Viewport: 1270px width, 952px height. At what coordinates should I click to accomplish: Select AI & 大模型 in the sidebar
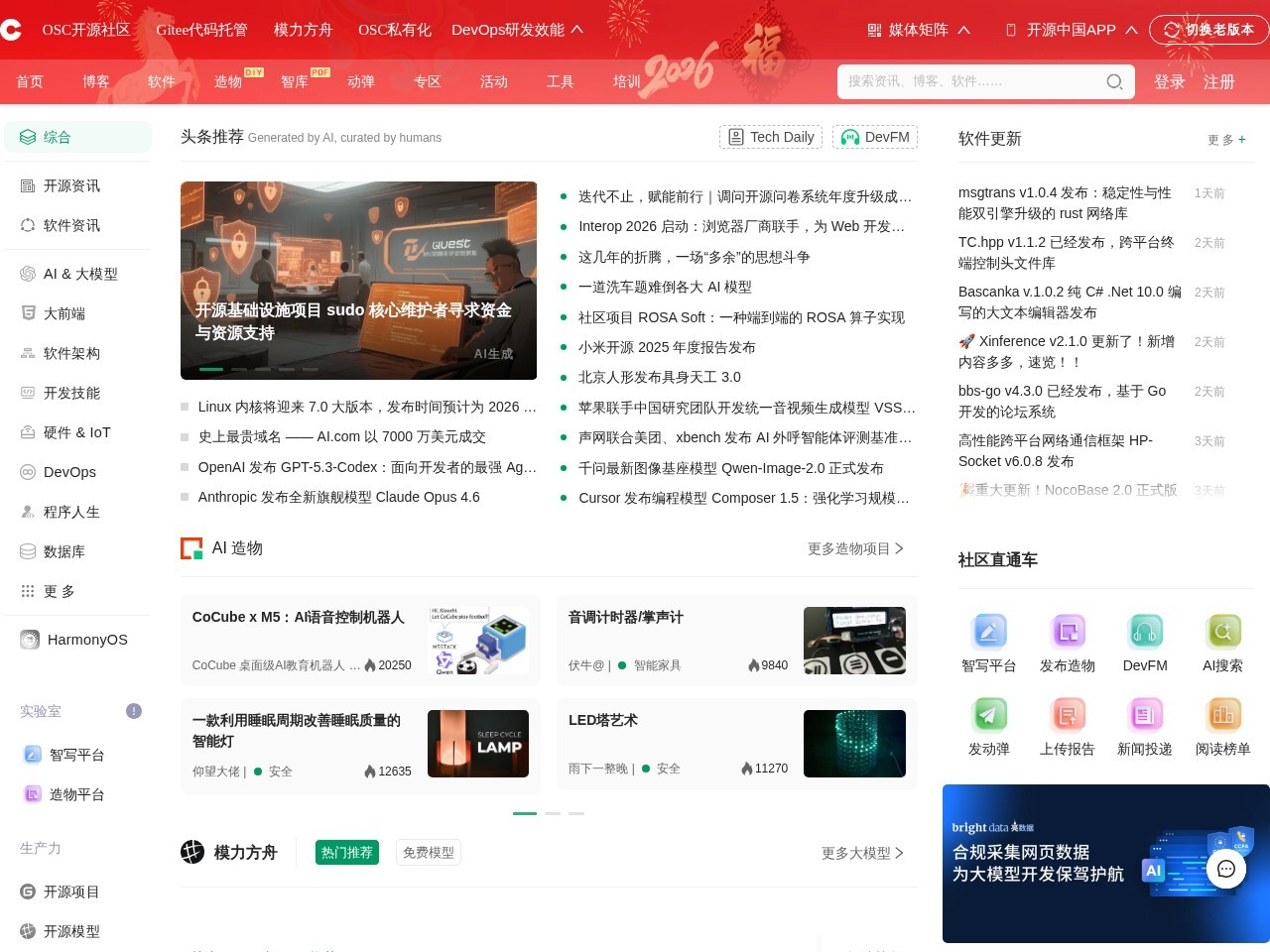(79, 274)
